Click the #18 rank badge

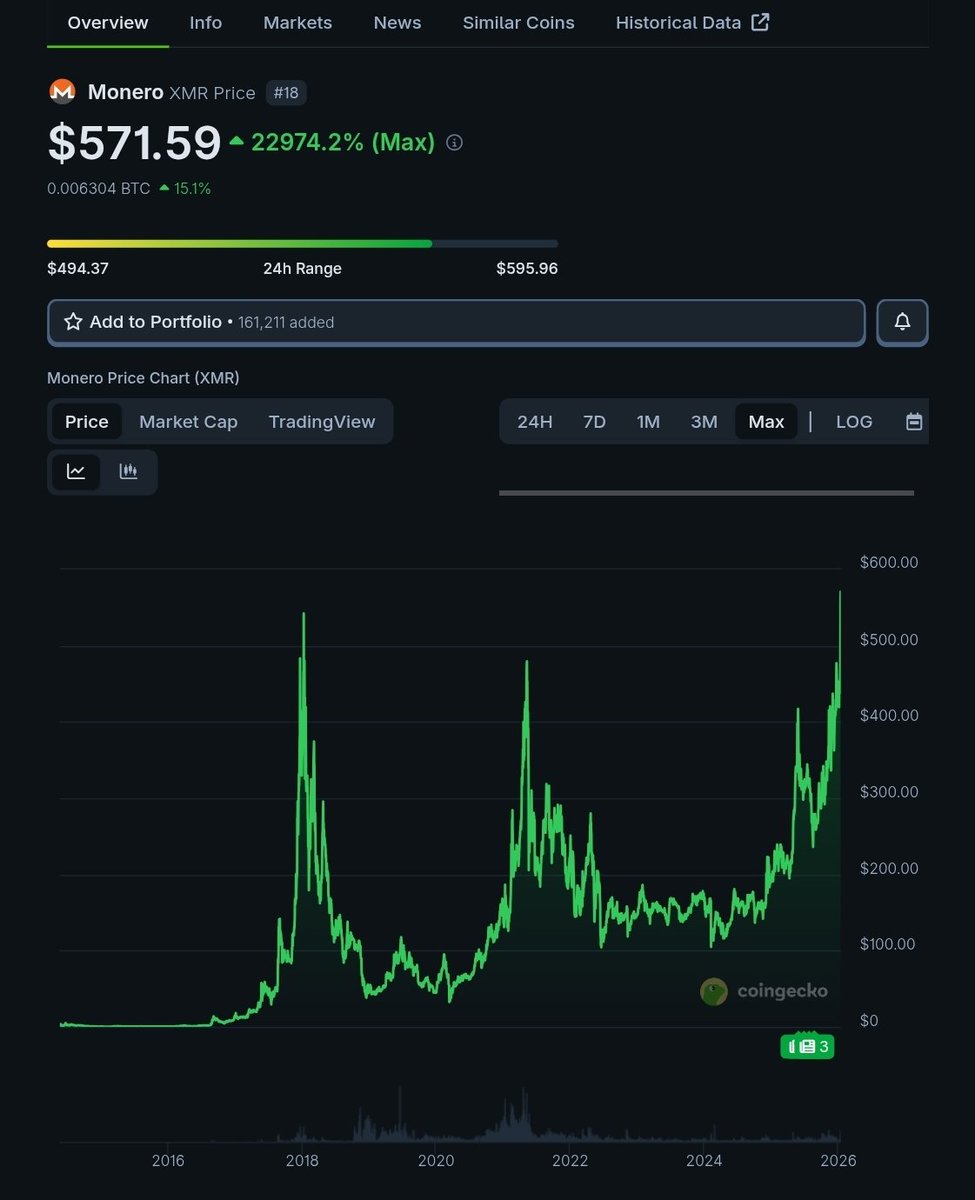click(x=286, y=93)
